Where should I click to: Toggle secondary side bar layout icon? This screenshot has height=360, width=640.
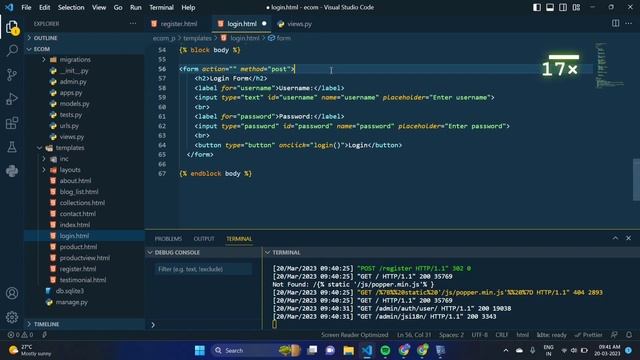pyautogui.click(x=563, y=7)
